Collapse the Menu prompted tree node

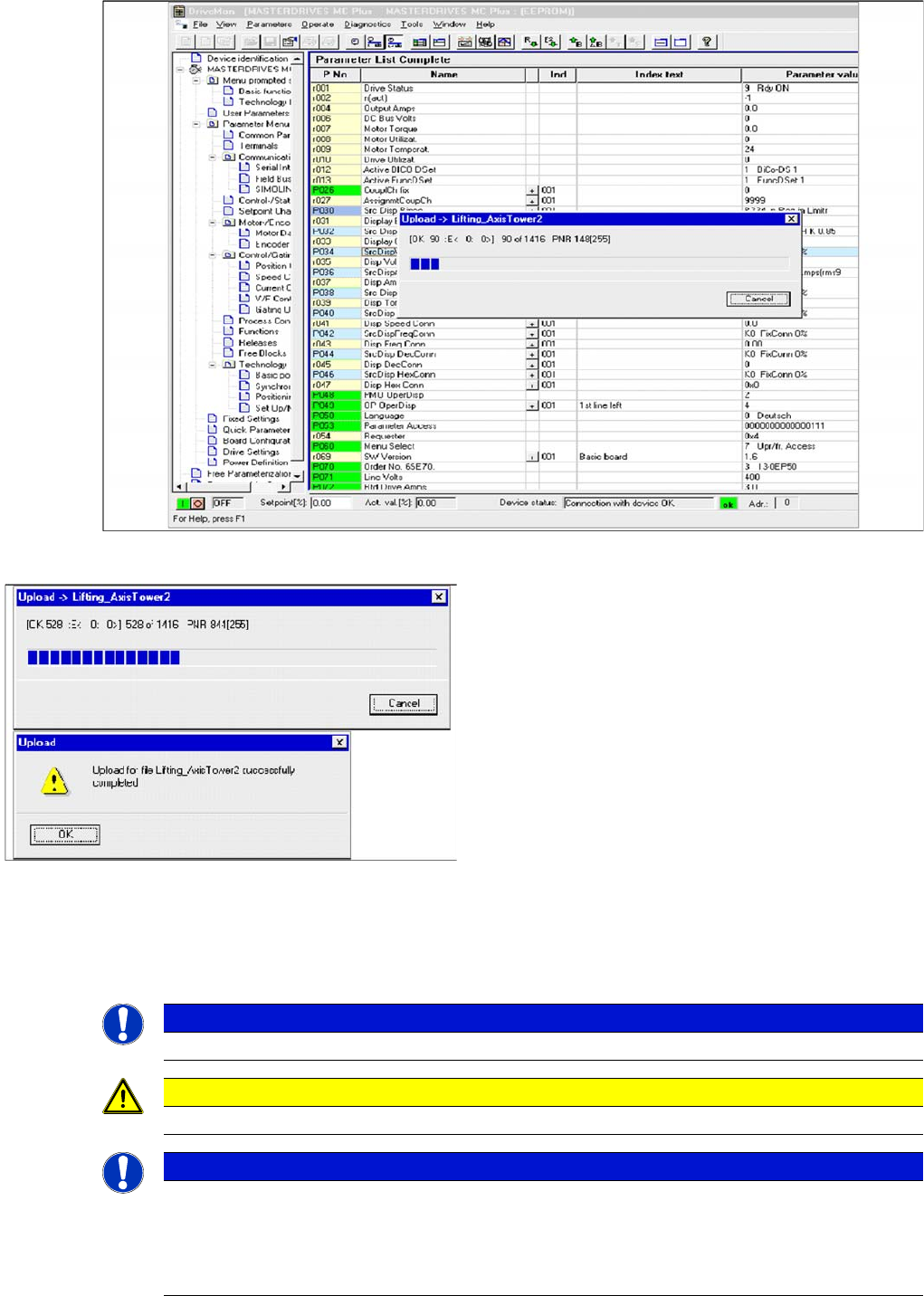[196, 81]
